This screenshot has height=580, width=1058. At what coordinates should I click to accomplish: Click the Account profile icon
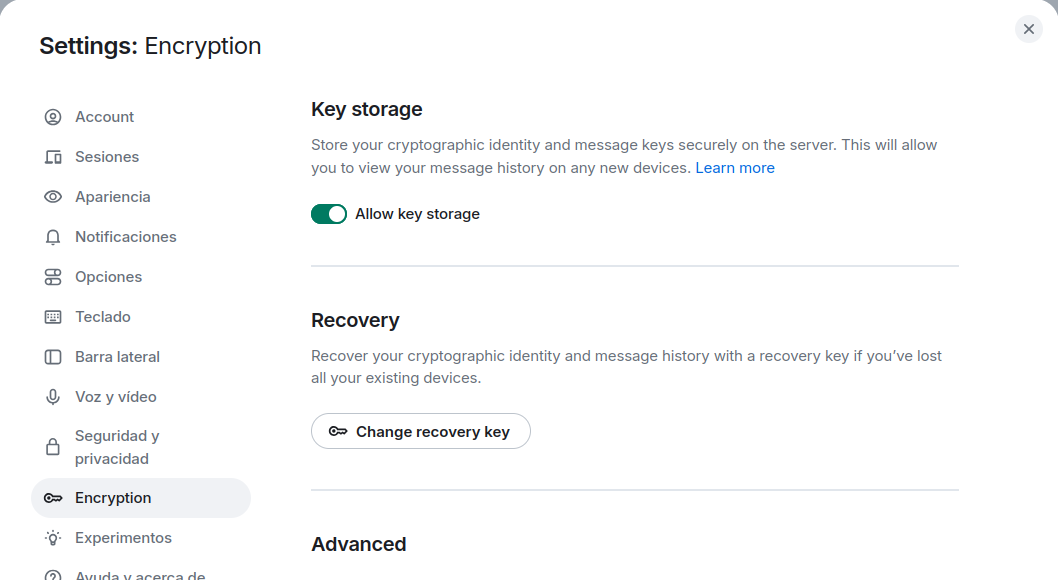(53, 117)
